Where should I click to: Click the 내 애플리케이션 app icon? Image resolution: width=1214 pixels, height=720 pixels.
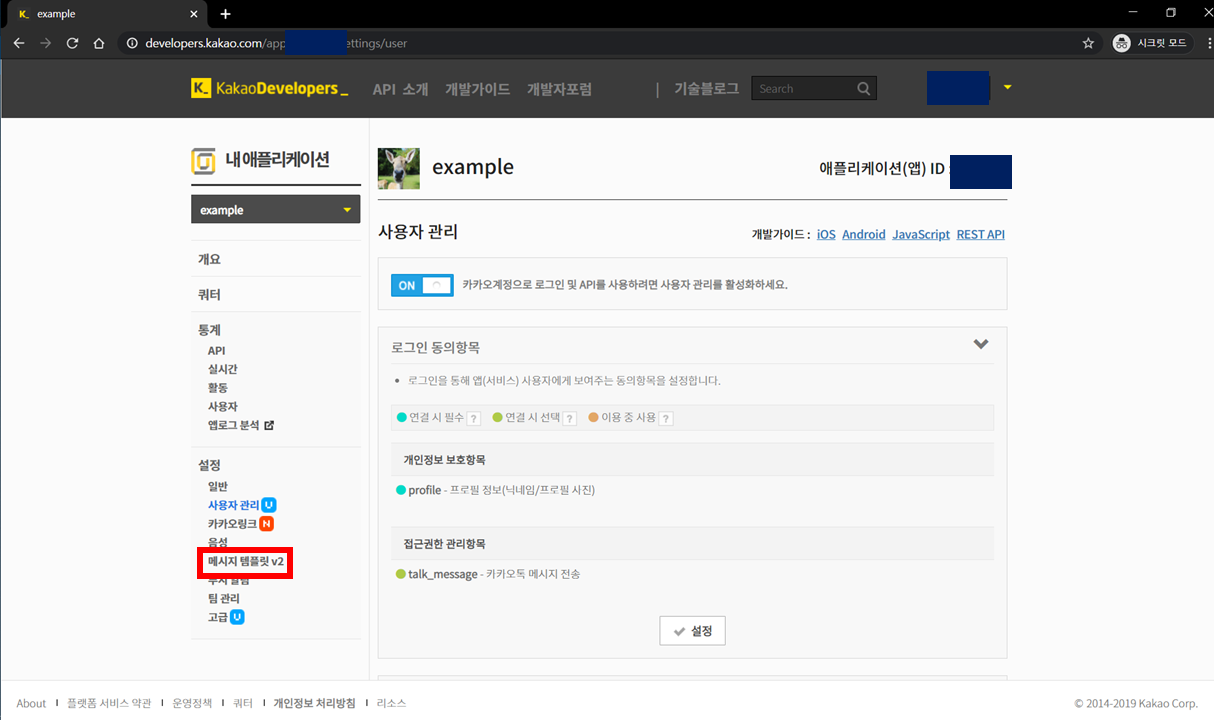(x=204, y=160)
